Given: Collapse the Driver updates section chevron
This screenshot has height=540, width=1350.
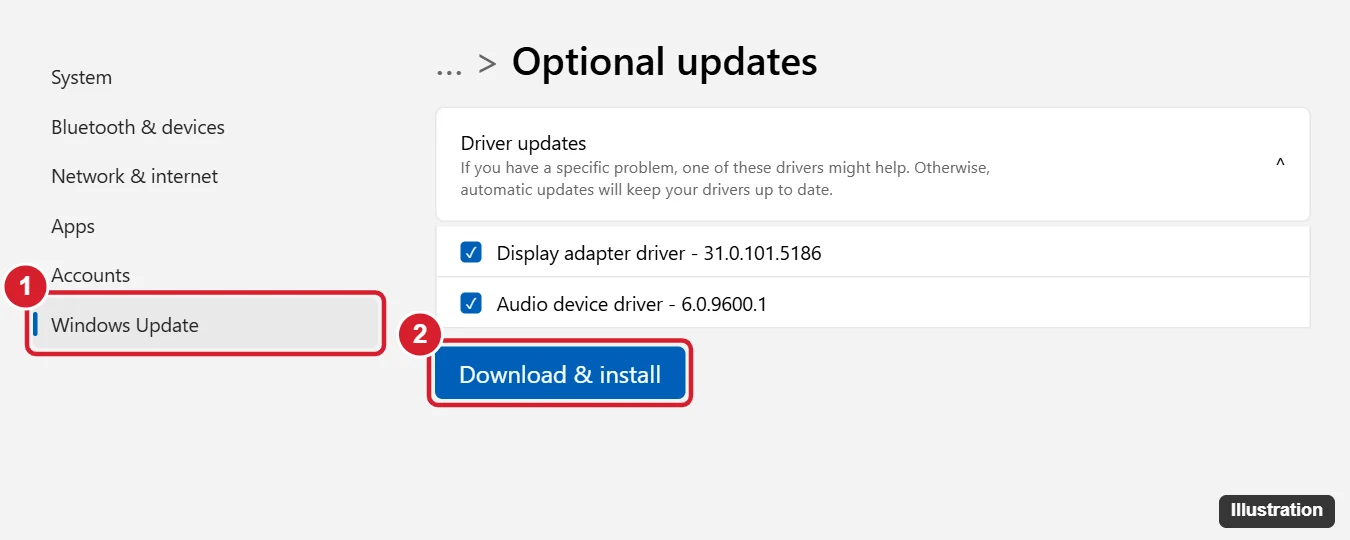Looking at the screenshot, I should 1280,164.
